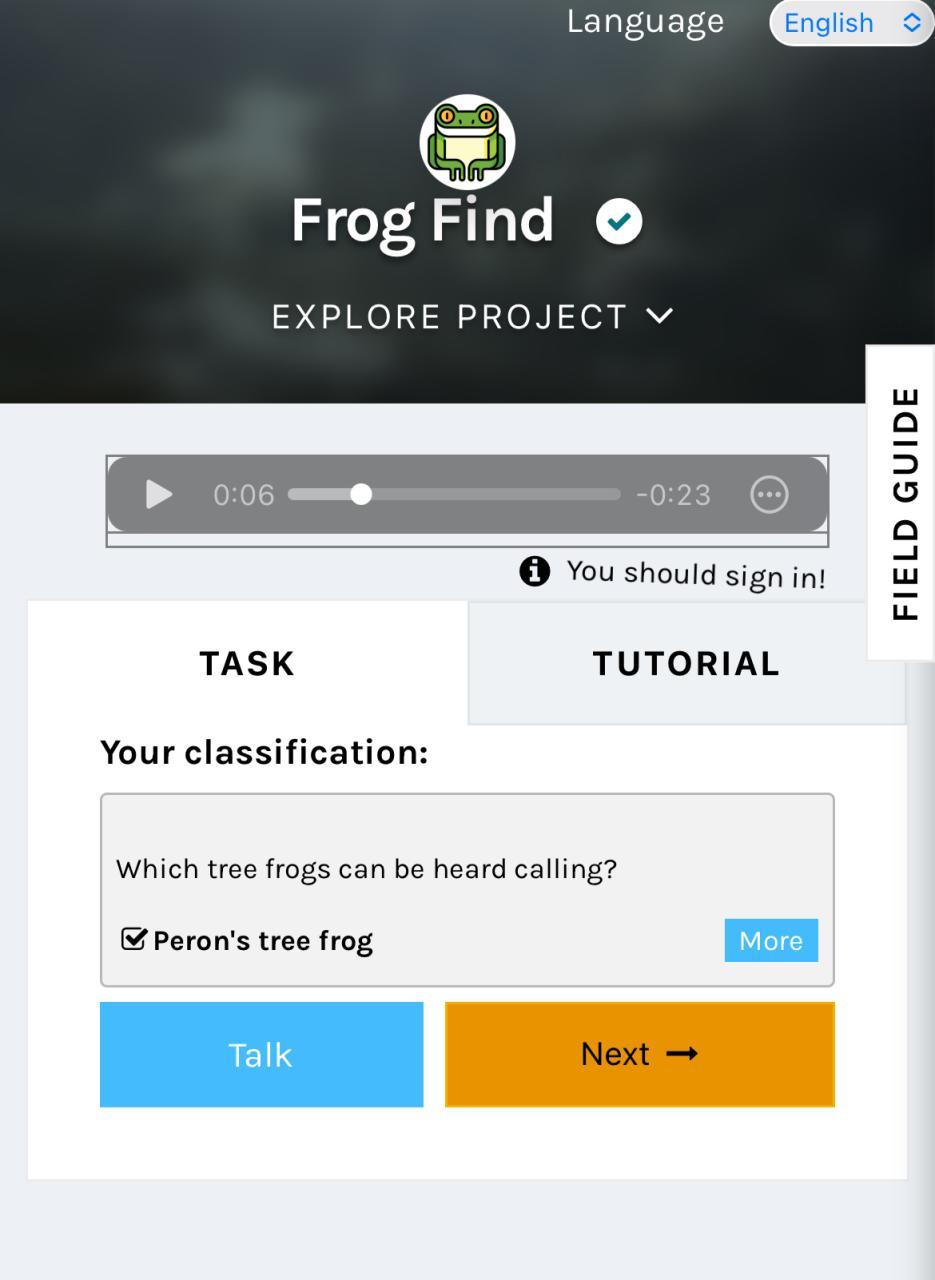
Task: Click the Frog Find project title
Action: 422,220
